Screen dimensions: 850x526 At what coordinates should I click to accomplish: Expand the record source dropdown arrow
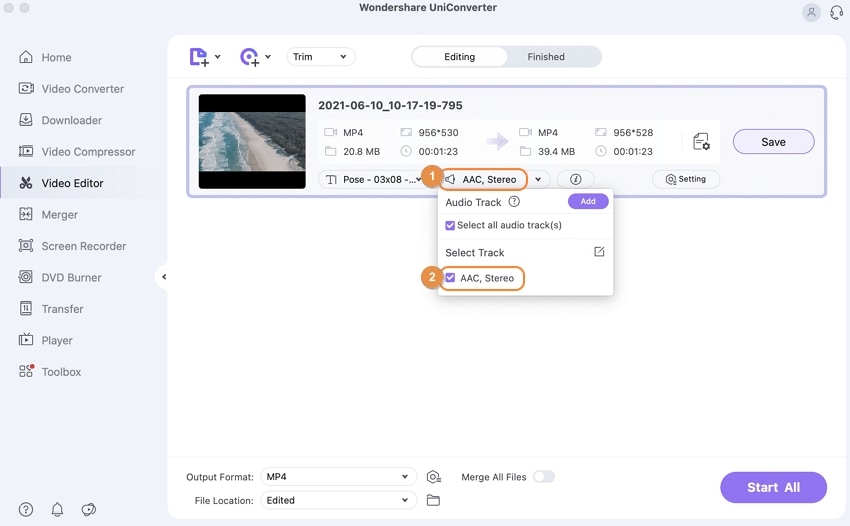pyautogui.click(x=268, y=56)
